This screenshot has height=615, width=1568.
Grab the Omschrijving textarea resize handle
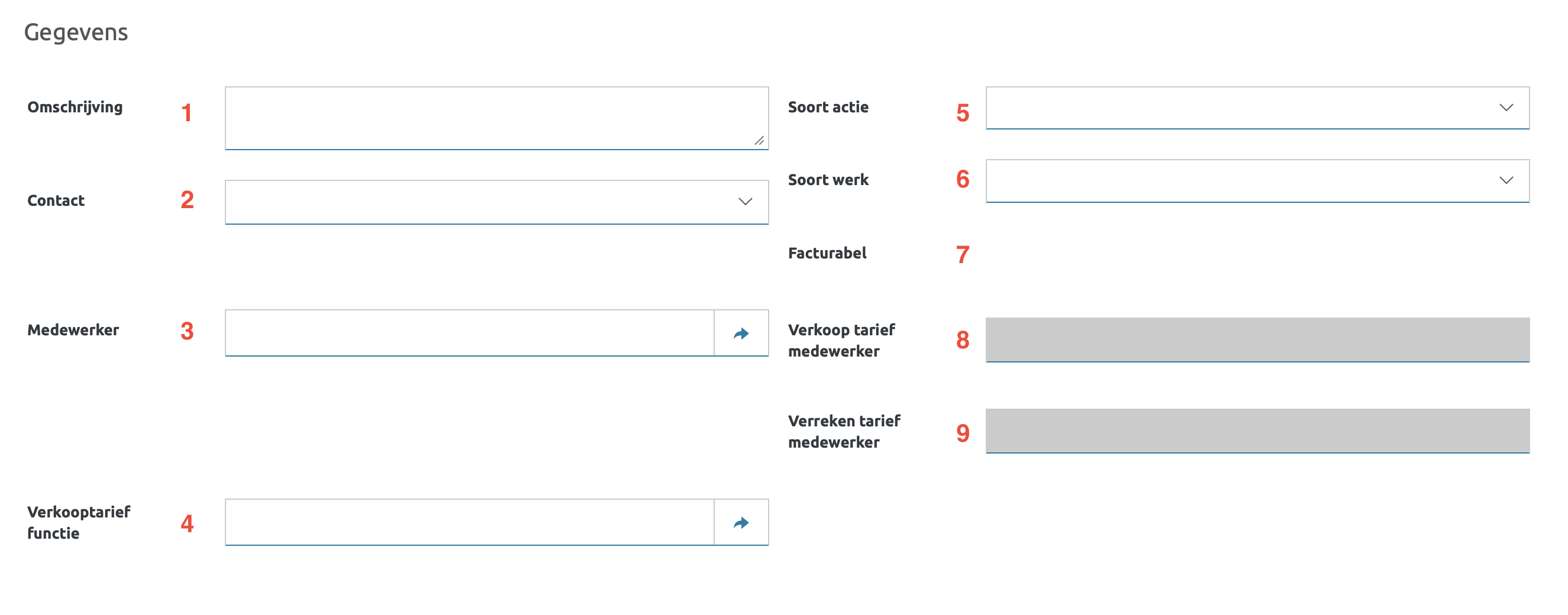coord(759,141)
